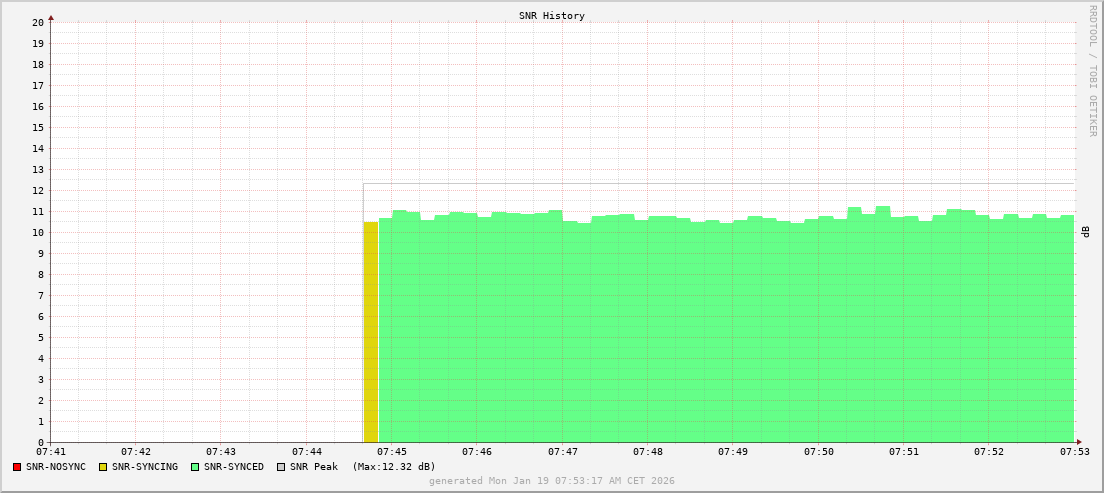Image resolution: width=1104 pixels, height=493 pixels.
Task: Select the SNR-NOSYNC legend label
Action: click(x=56, y=467)
